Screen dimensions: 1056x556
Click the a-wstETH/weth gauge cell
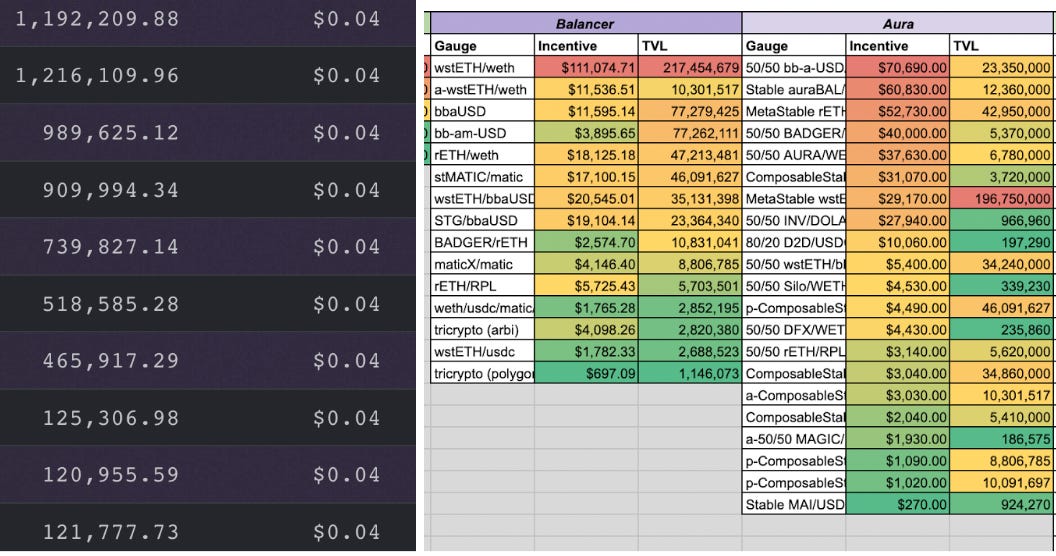click(x=482, y=90)
